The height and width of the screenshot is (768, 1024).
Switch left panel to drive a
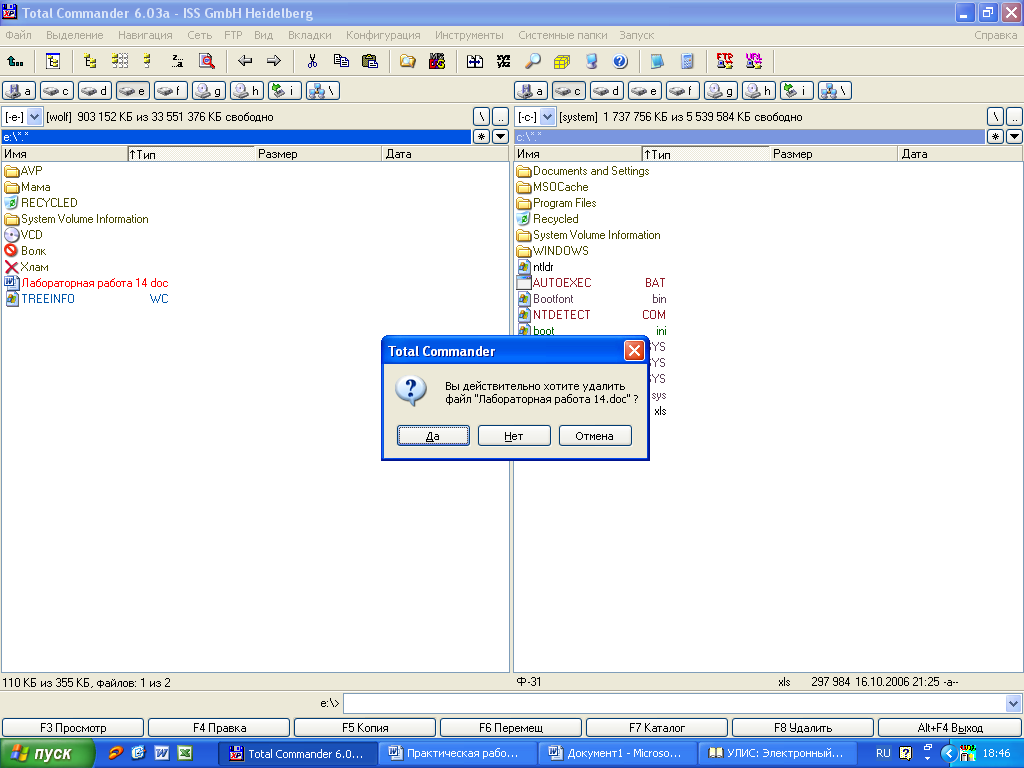[x=19, y=91]
